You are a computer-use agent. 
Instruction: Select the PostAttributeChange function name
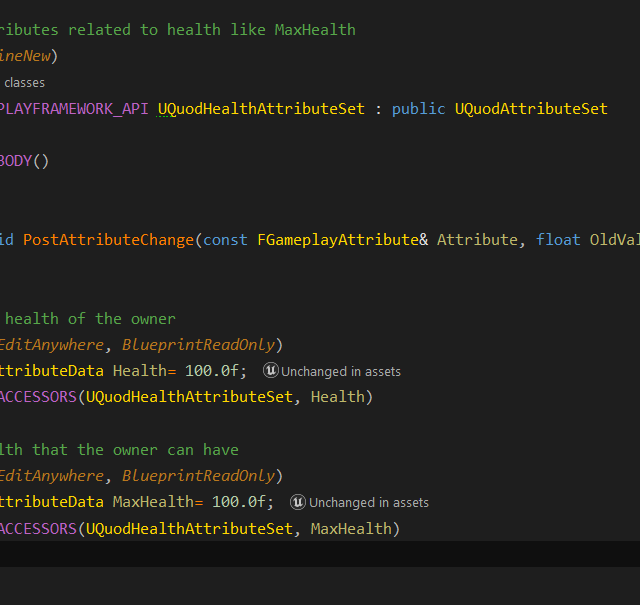coord(108,240)
